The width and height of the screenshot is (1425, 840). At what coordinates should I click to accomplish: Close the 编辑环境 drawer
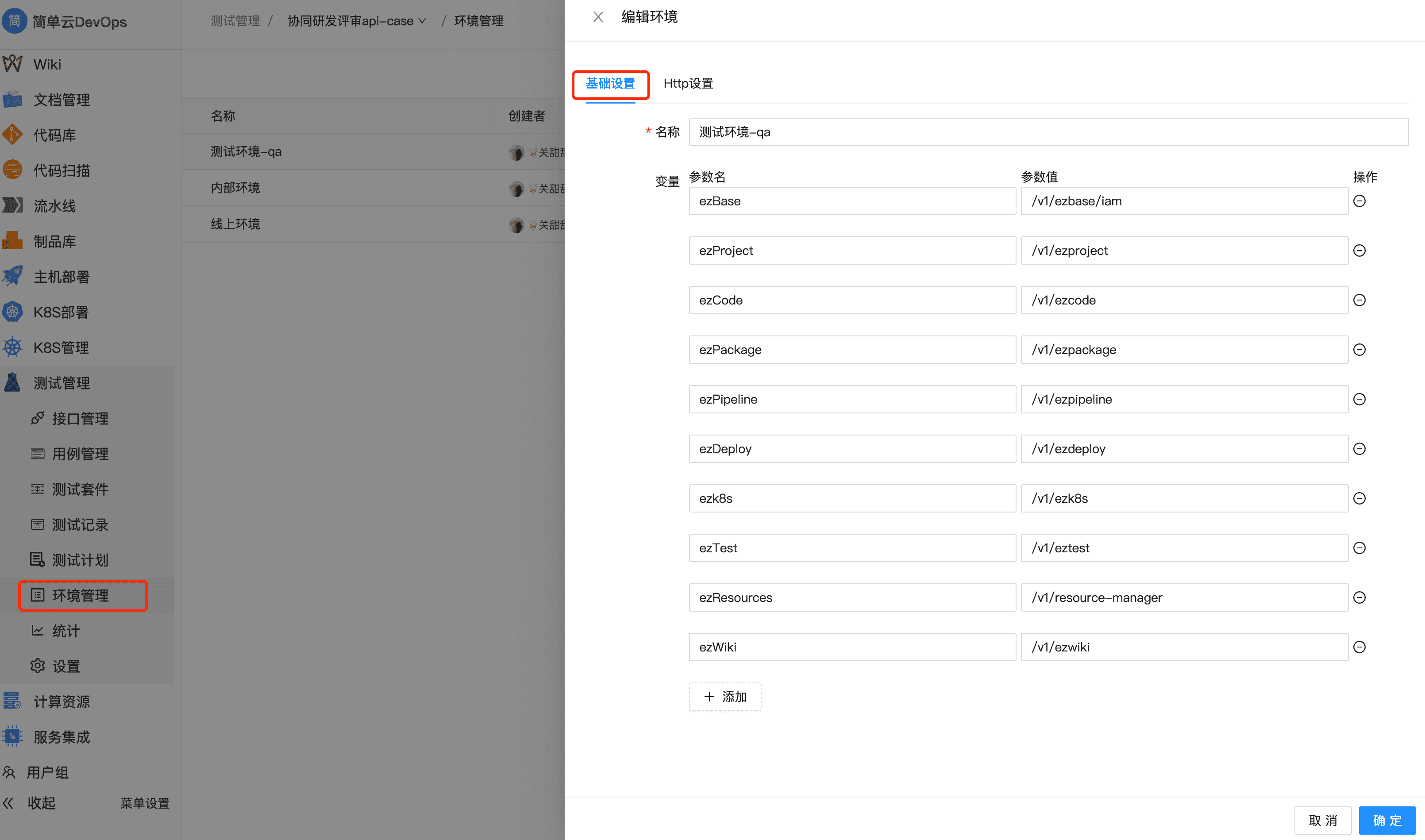click(x=598, y=17)
